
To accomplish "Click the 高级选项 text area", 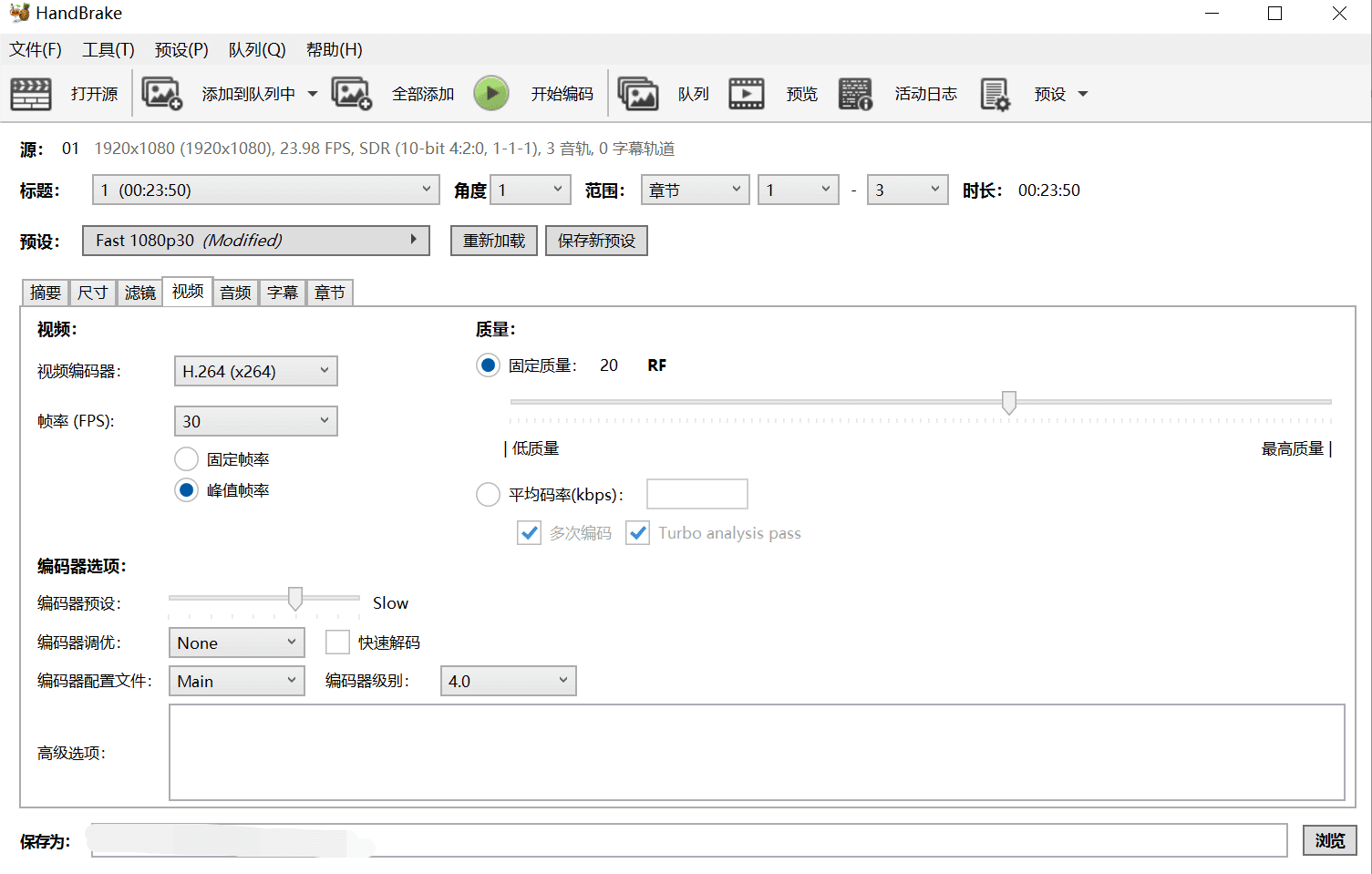I will coord(757,752).
